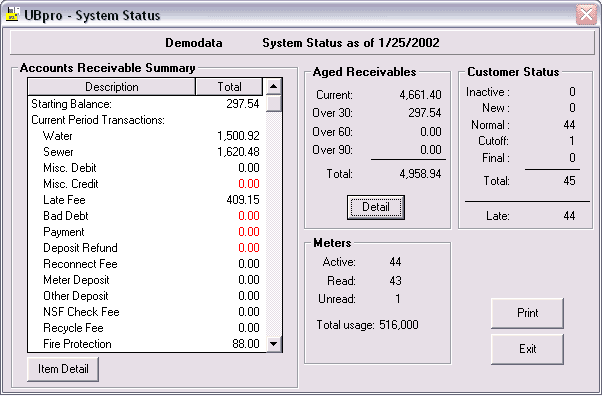Viewport: 602px width, 396px height.
Task: Open the Aged Receivables Detail button
Action: click(376, 207)
